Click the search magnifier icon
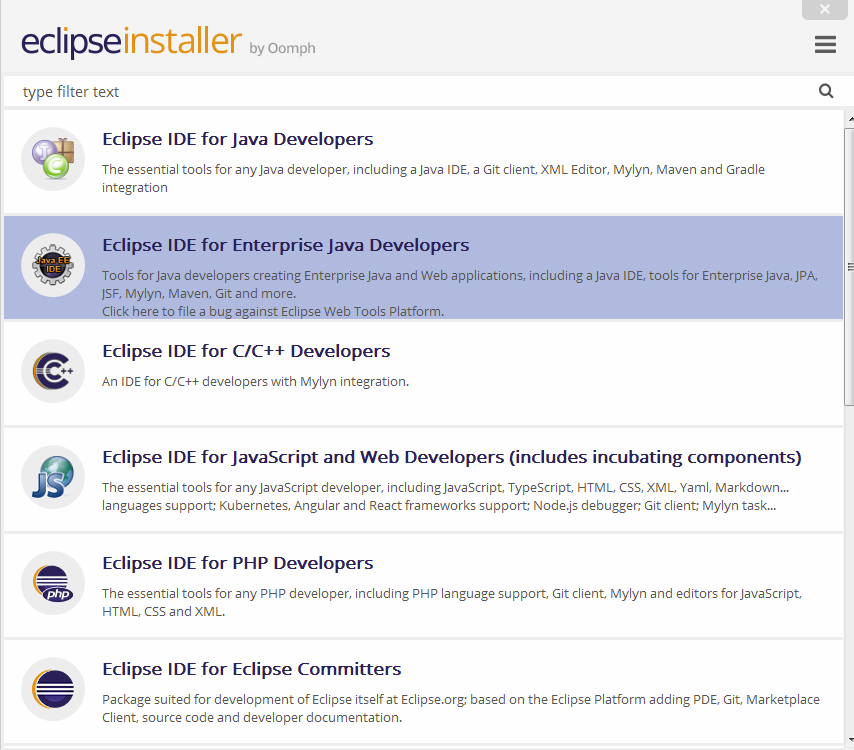This screenshot has height=750, width=854. tap(826, 91)
